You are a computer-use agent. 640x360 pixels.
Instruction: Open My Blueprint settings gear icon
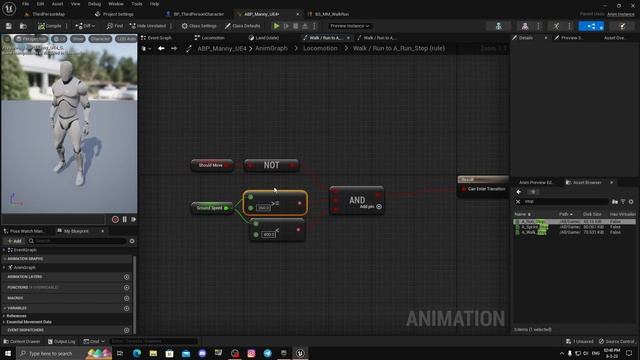coord(132,241)
